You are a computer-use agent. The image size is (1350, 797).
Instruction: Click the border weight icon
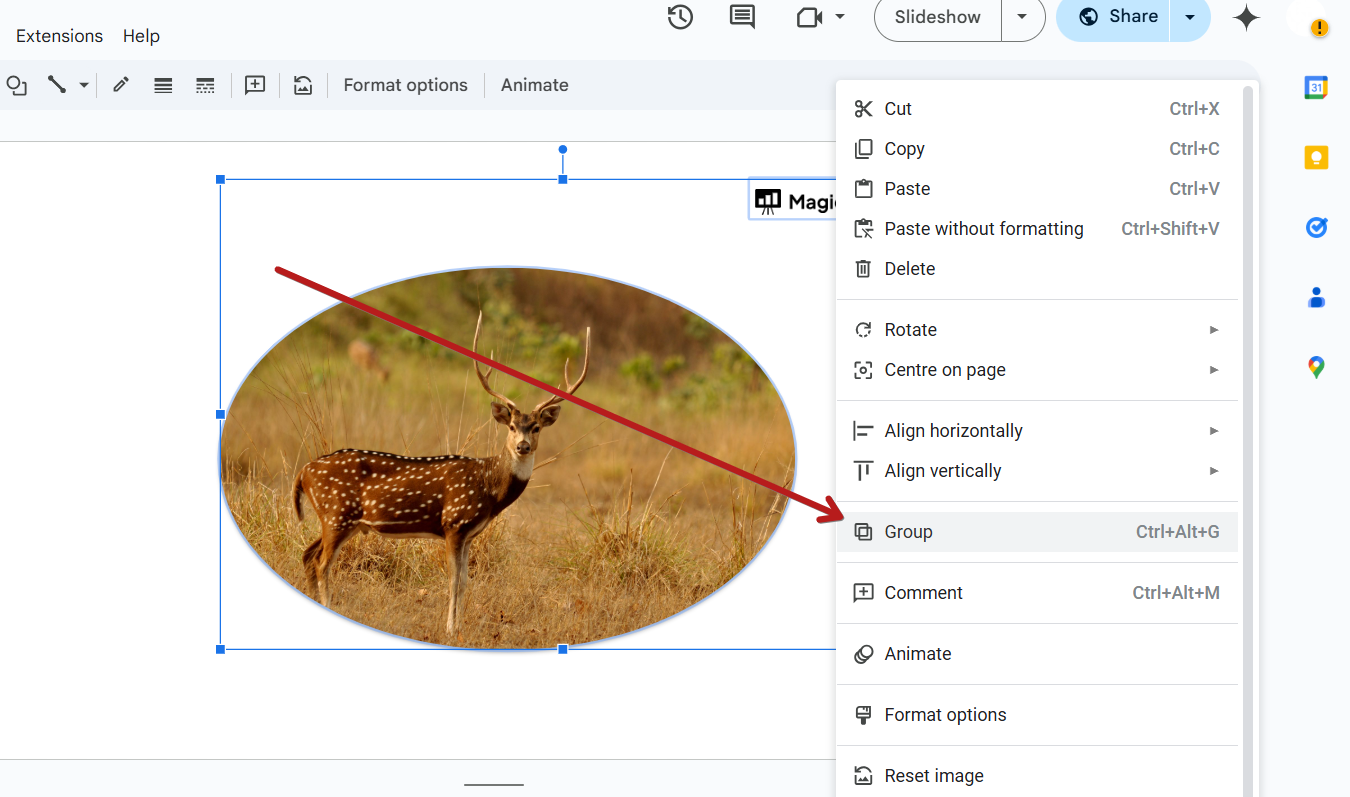(x=163, y=85)
